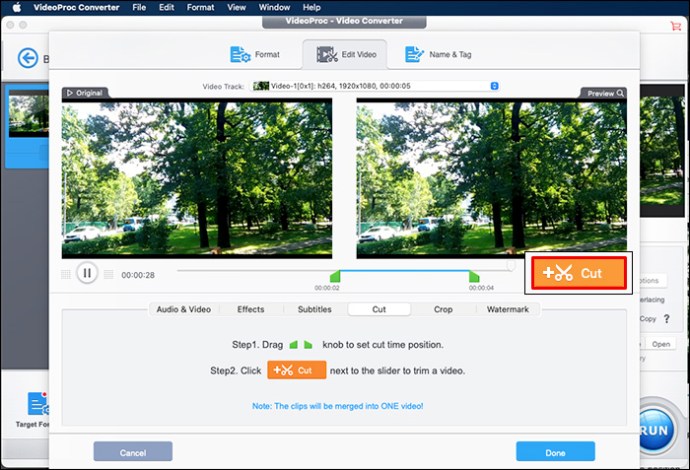Open the Crop tab
Screen dimensions: 690x470
[x=442, y=310]
